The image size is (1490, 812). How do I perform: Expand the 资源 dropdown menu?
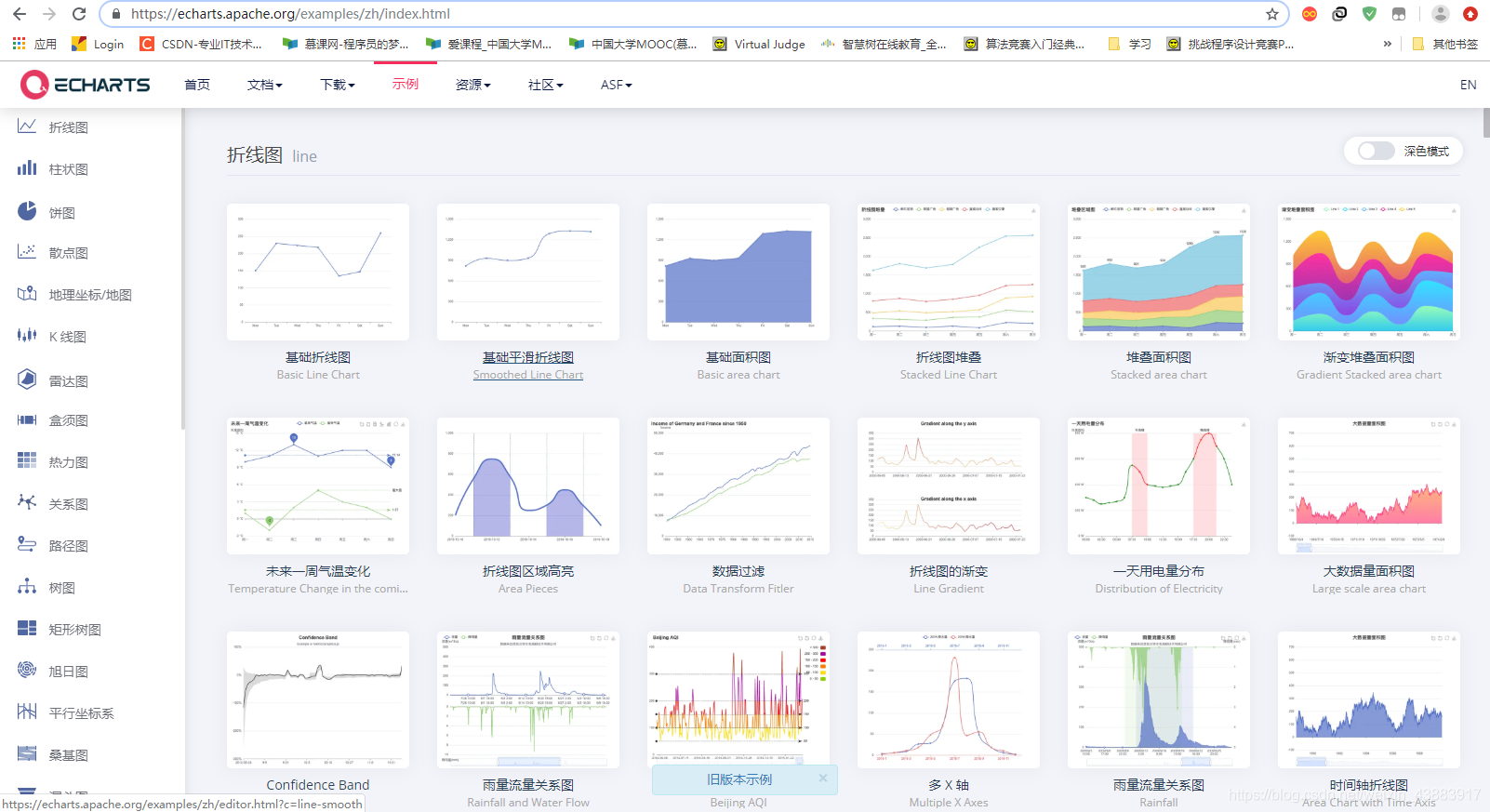pyautogui.click(x=472, y=85)
